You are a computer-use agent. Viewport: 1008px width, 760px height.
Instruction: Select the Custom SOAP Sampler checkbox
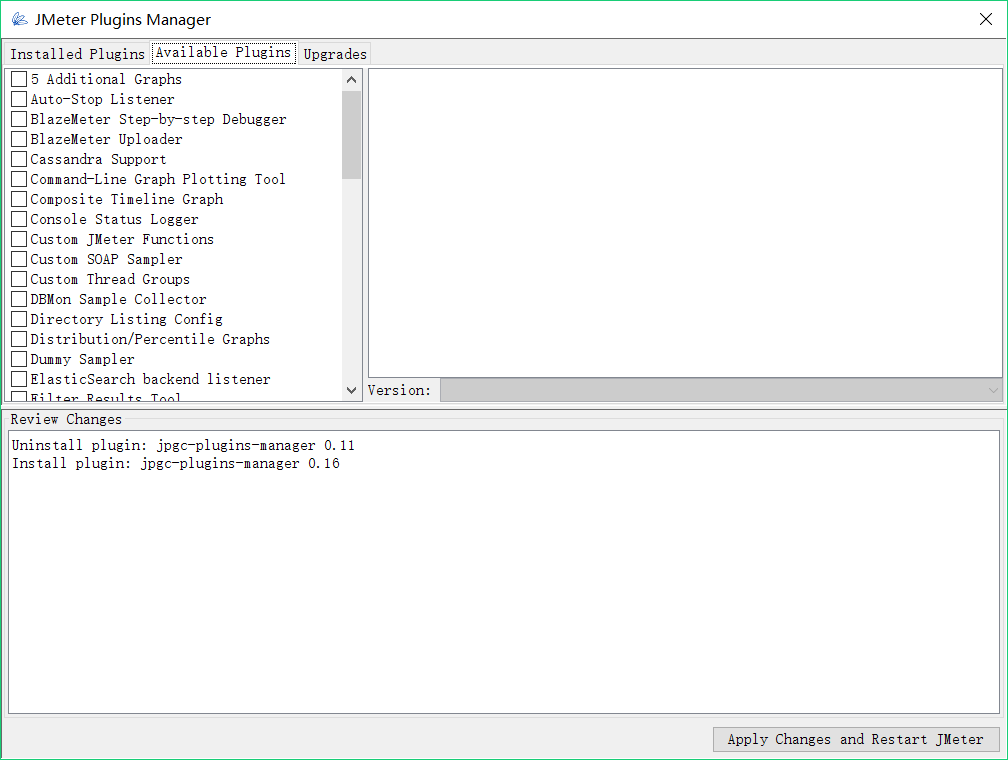click(19, 259)
